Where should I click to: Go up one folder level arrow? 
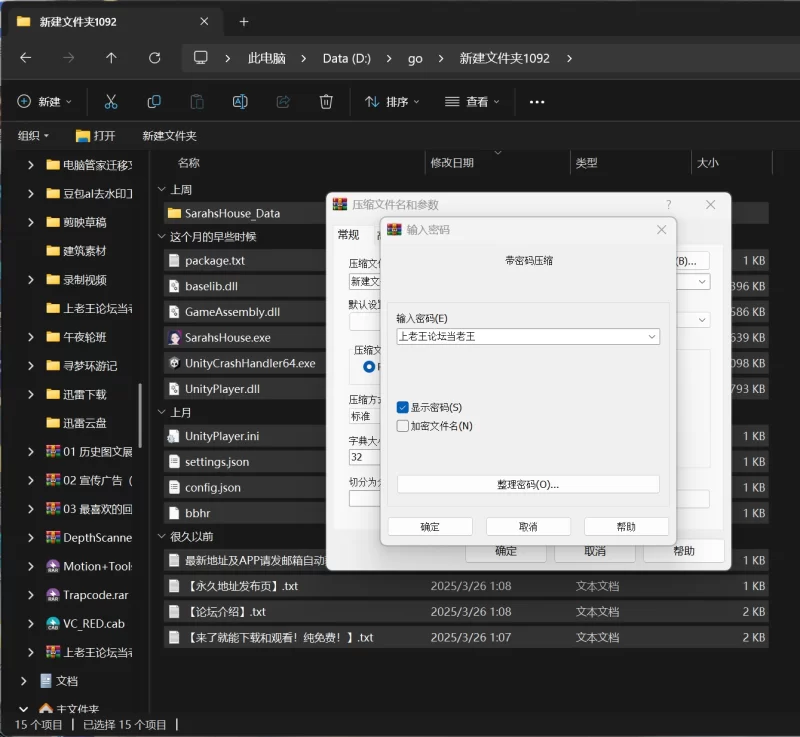coord(111,58)
